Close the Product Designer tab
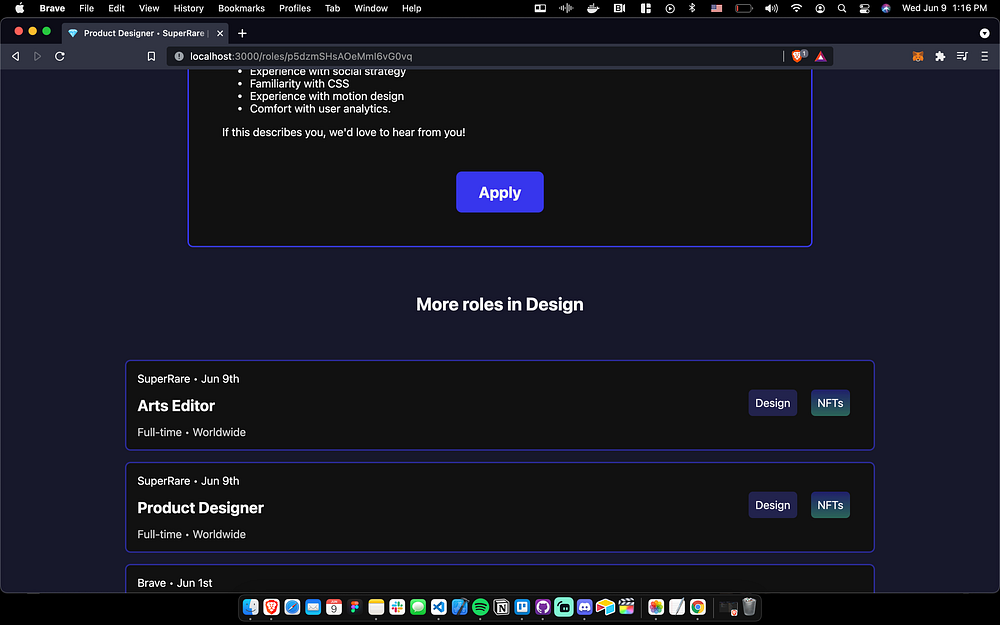 pyautogui.click(x=220, y=33)
